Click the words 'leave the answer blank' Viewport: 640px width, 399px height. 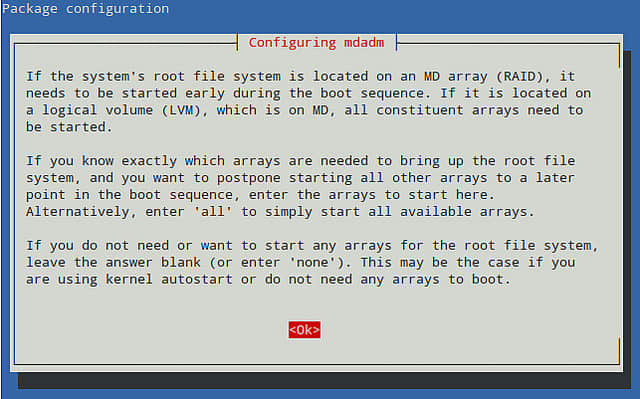pos(113,262)
